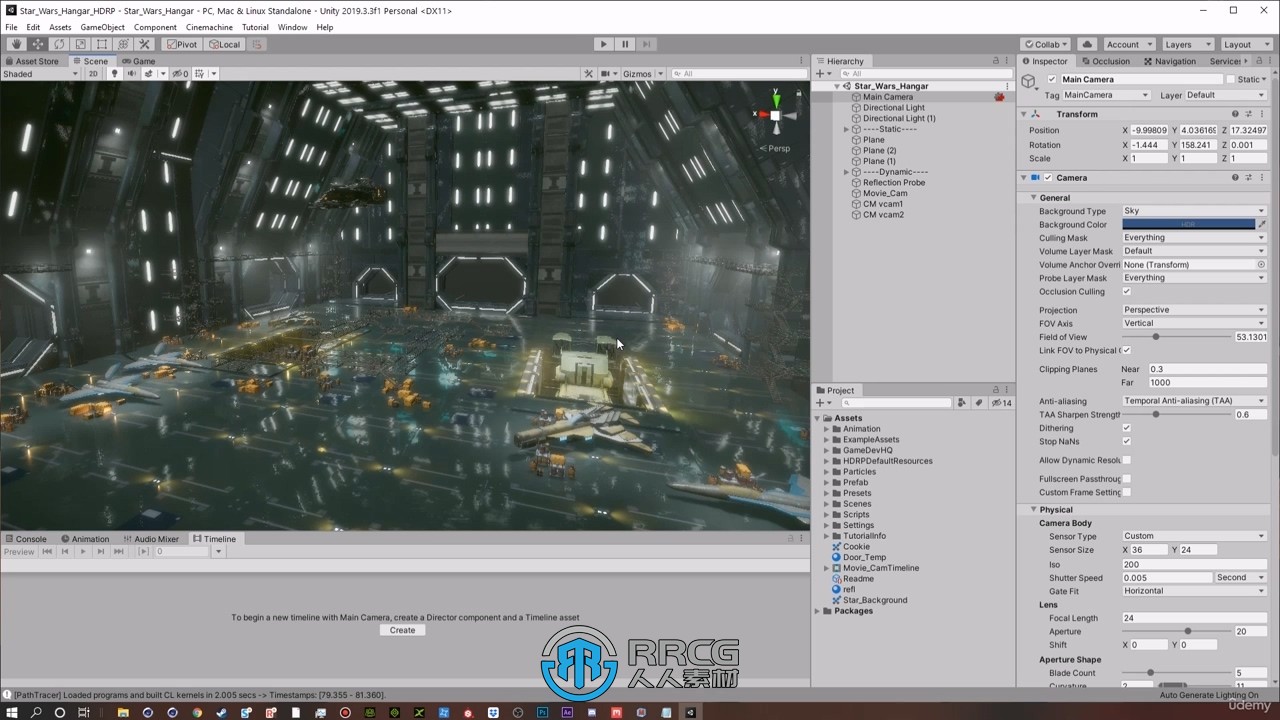This screenshot has width=1280, height=720.
Task: Play the timeline preview
Action: tap(83, 552)
